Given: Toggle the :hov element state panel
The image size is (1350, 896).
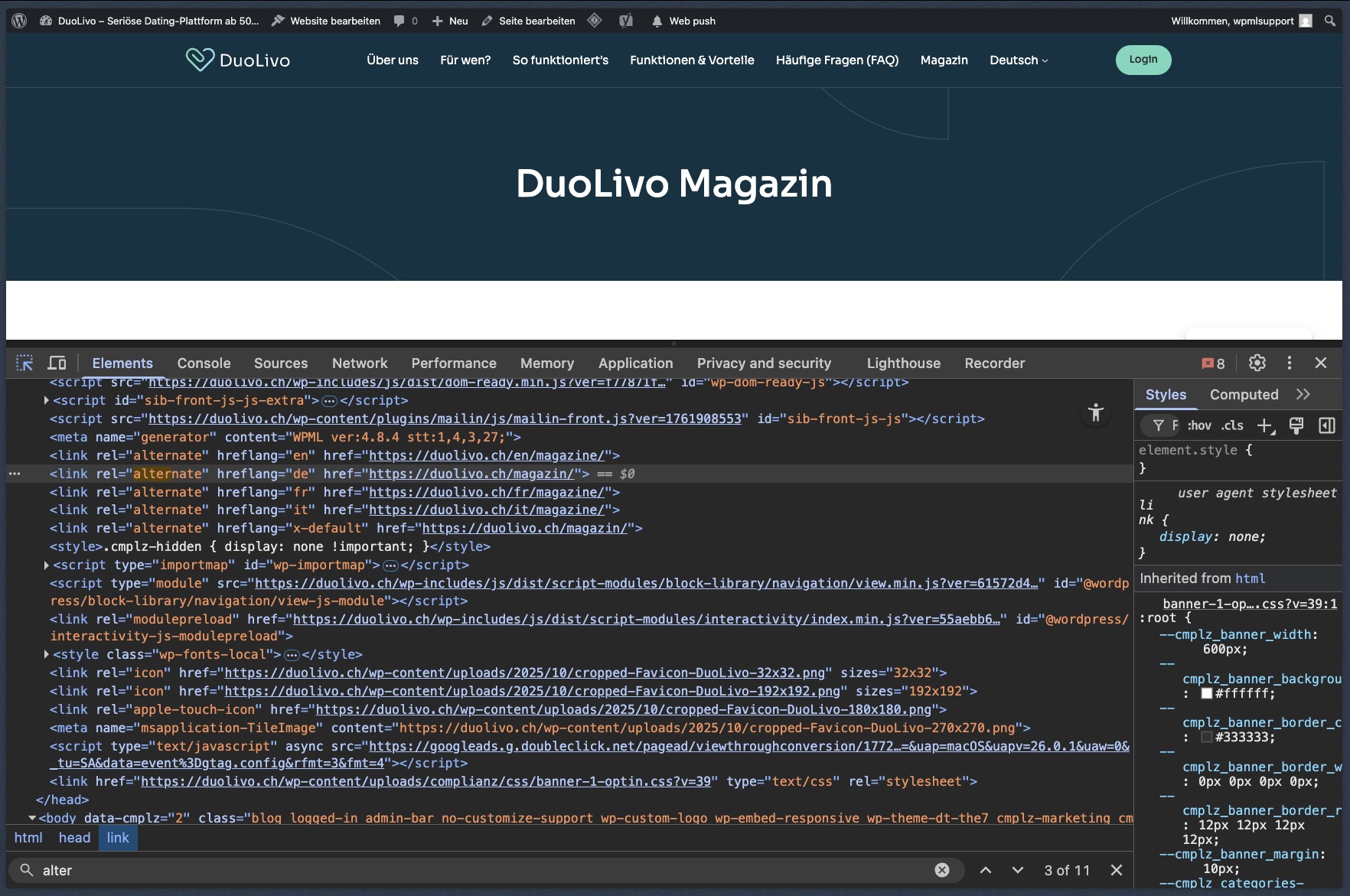Looking at the screenshot, I should coord(1199,425).
